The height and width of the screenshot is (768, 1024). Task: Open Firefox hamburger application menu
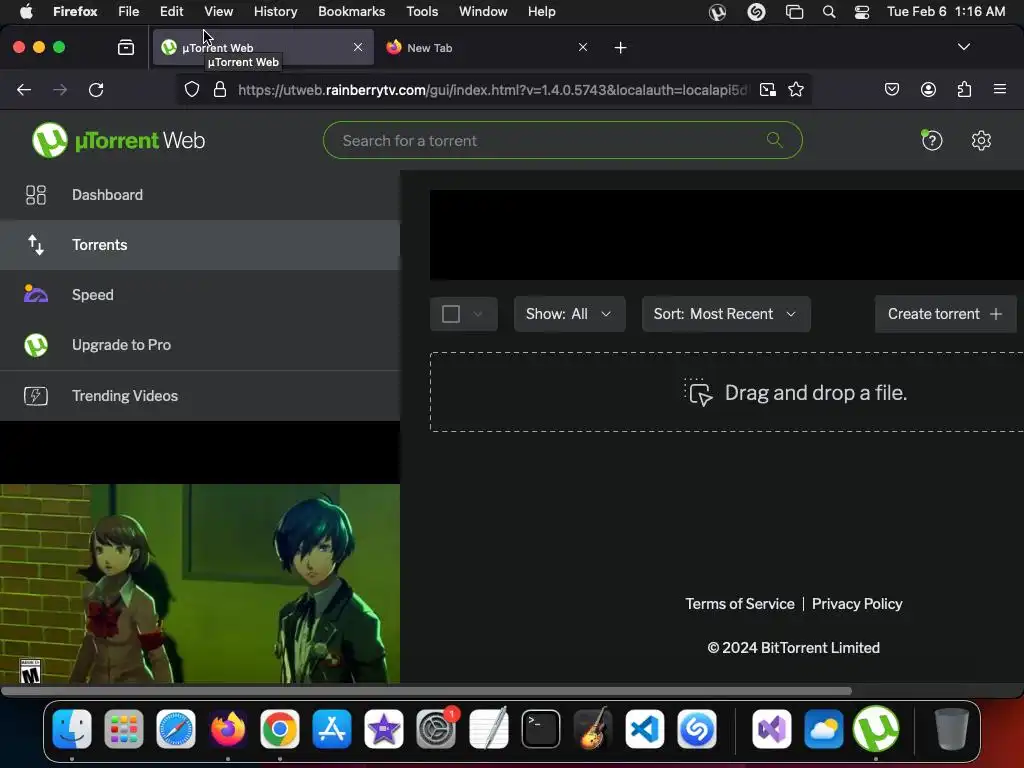(x=1000, y=89)
